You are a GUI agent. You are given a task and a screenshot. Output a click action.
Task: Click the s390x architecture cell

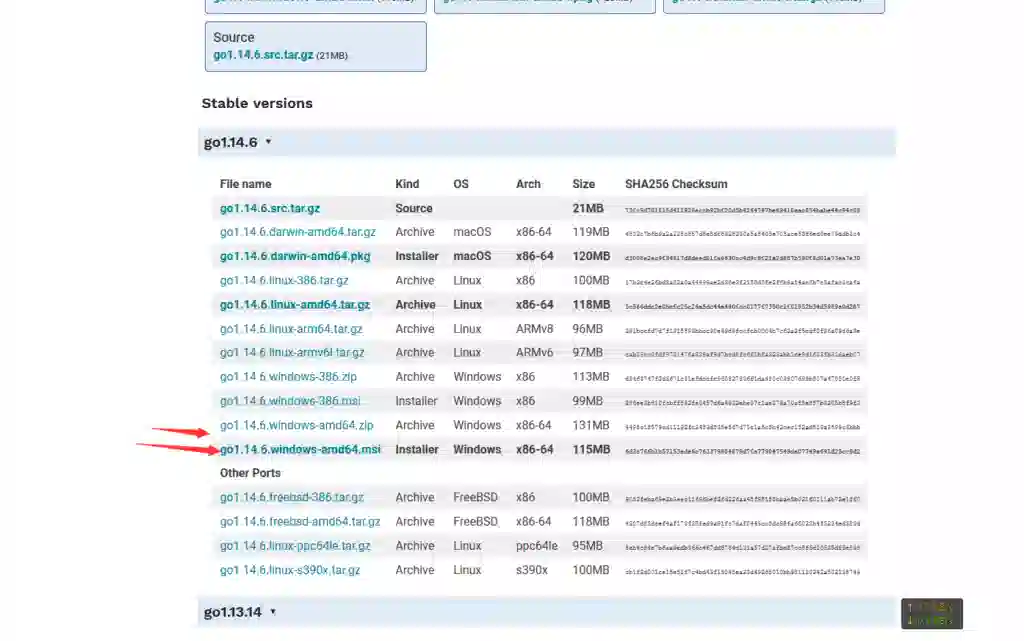tap(532, 570)
